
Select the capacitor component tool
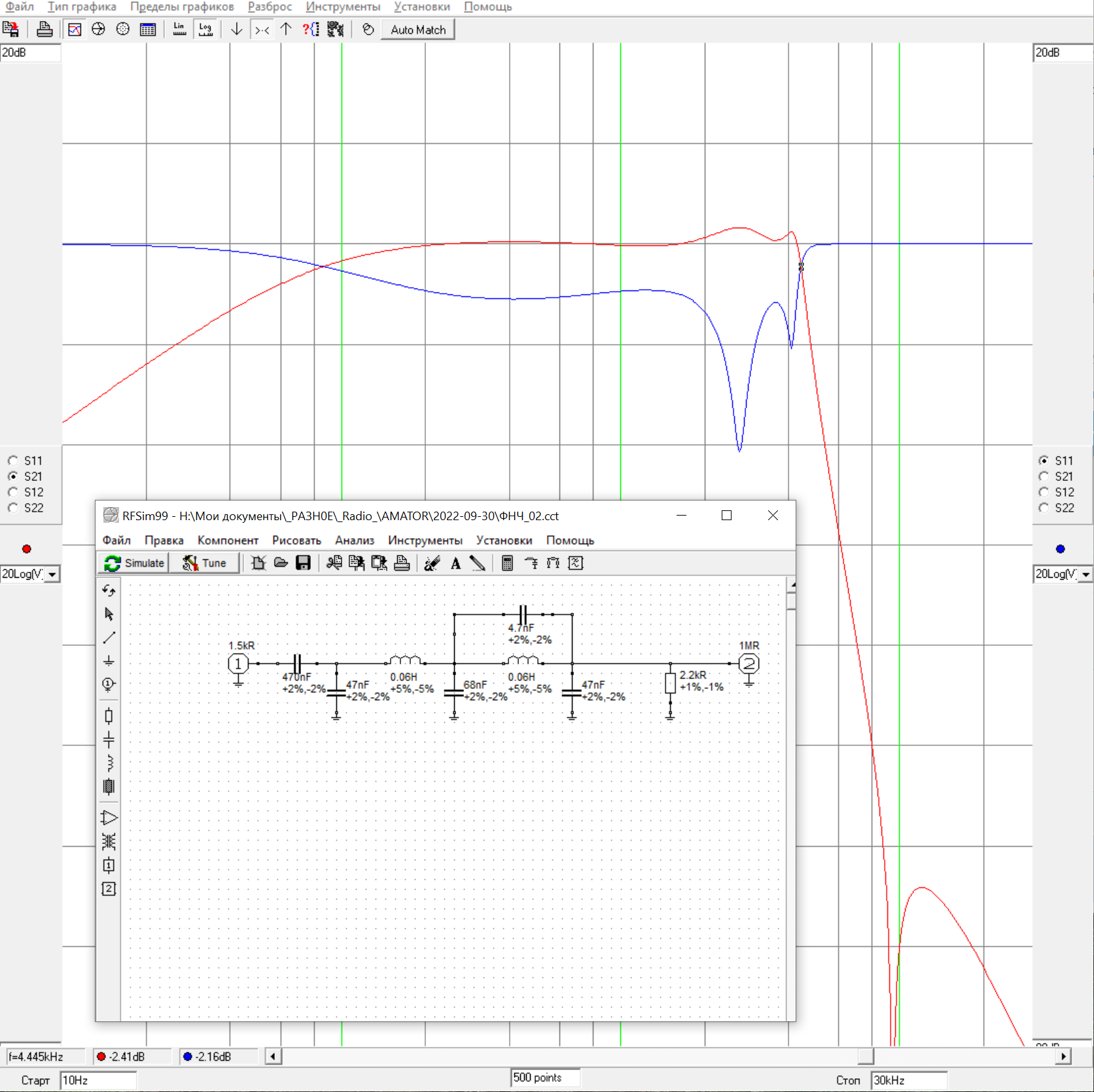[x=109, y=740]
